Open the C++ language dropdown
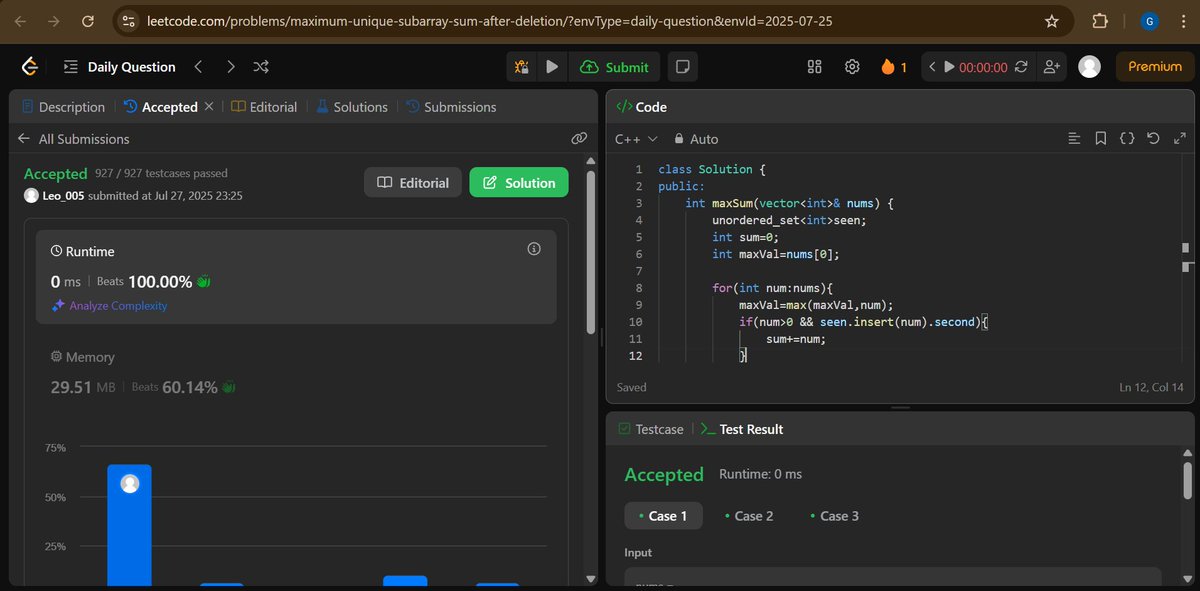Image resolution: width=1200 pixels, height=591 pixels. [x=636, y=139]
